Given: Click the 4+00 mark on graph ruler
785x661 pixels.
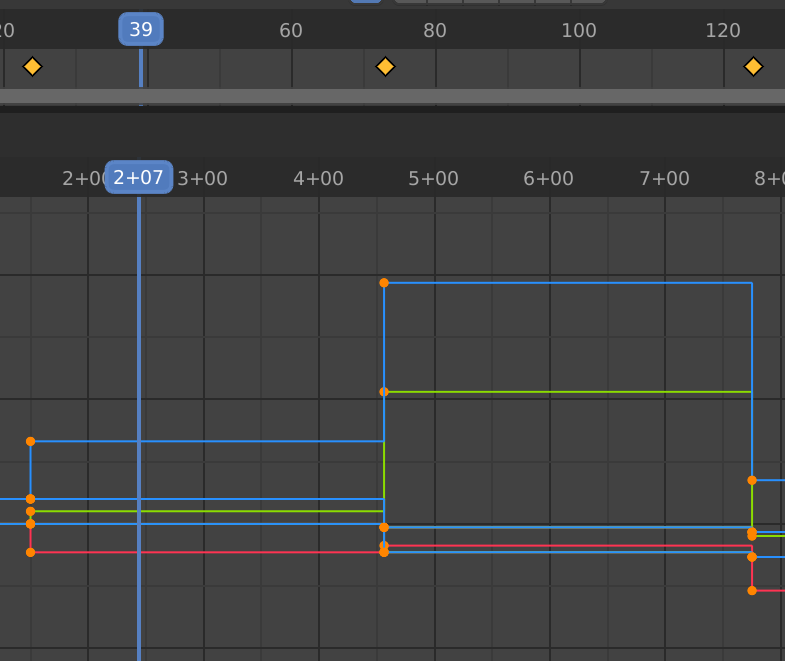Looking at the screenshot, I should [318, 178].
